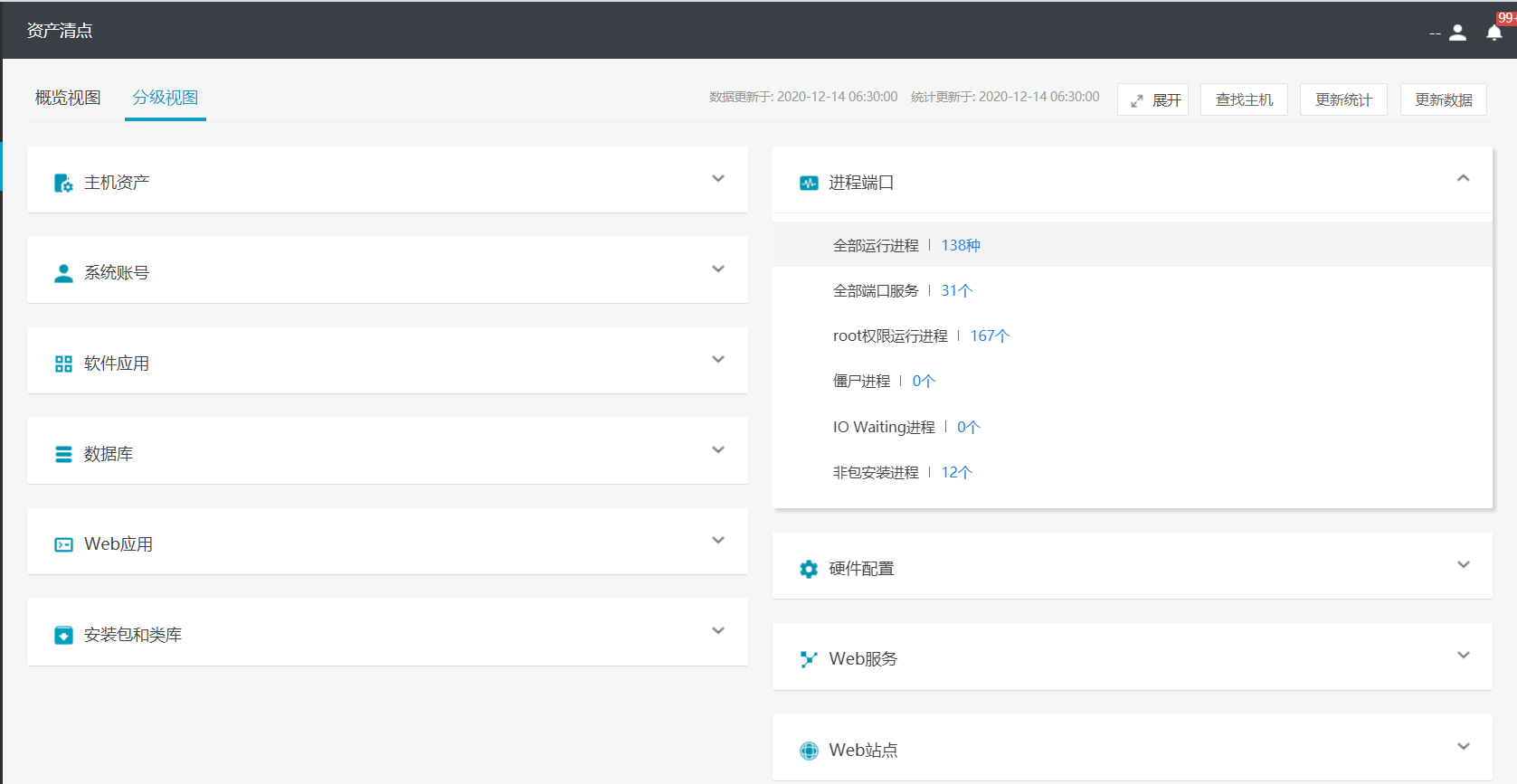Click the 数据库 panel title
The height and width of the screenshot is (784, 1517).
coord(109,454)
